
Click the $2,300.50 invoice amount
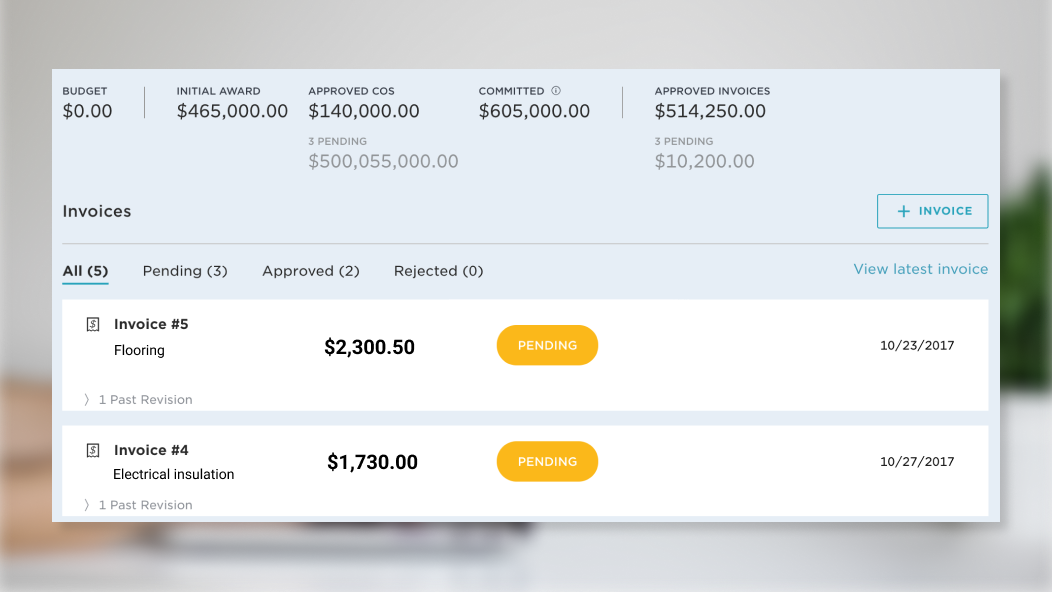tap(369, 347)
